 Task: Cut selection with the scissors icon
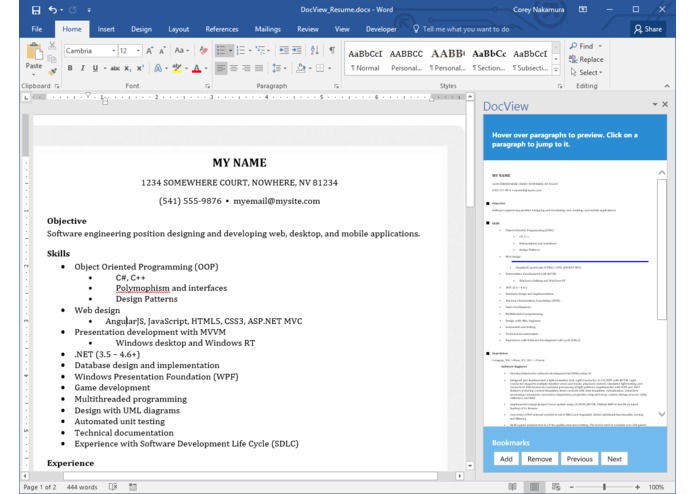(x=52, y=46)
